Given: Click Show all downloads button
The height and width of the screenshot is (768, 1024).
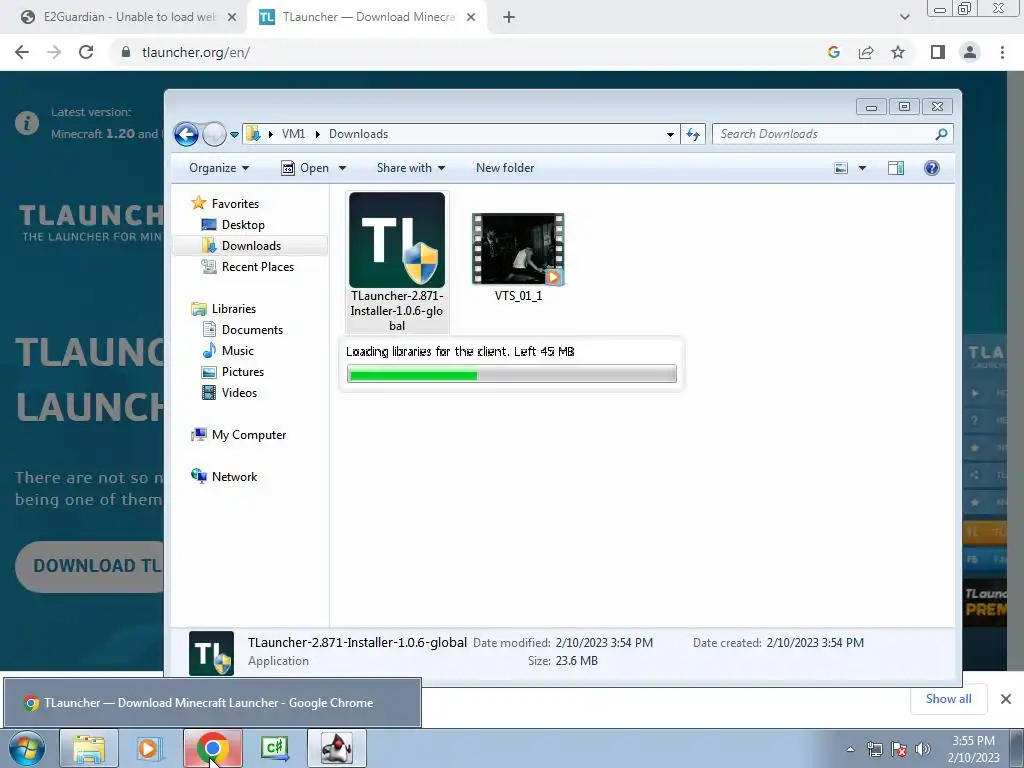Looking at the screenshot, I should (x=948, y=699).
